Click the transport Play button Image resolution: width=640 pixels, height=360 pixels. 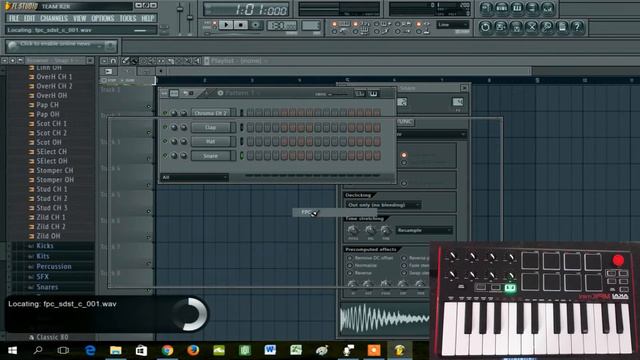[x=225, y=25]
